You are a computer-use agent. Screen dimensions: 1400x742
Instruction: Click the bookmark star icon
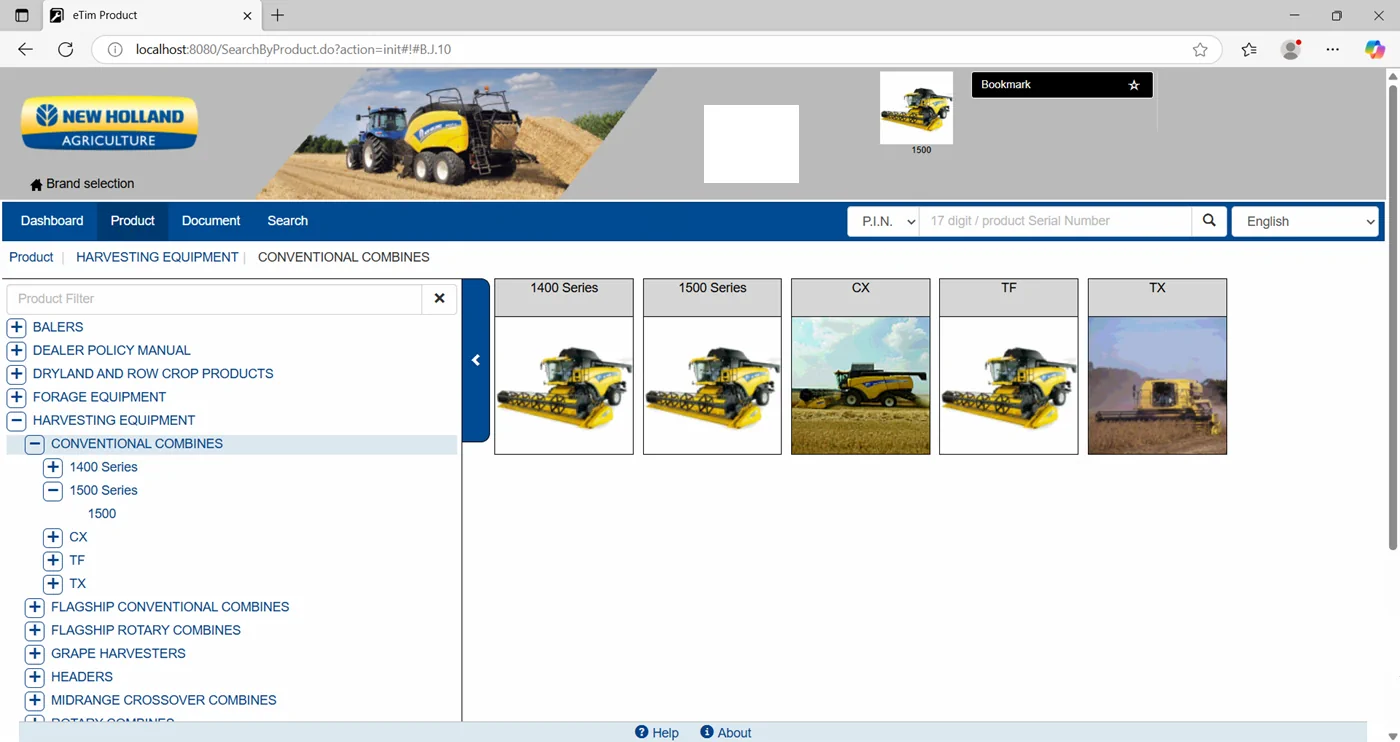tap(1134, 85)
